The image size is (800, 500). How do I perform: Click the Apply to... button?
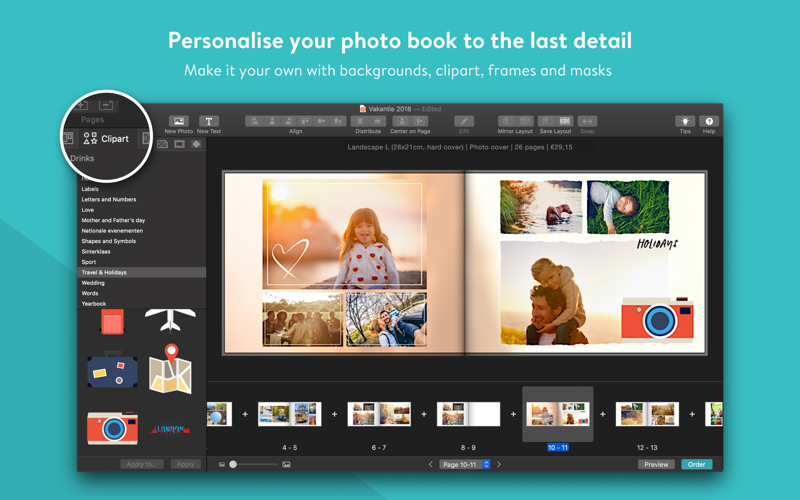[x=142, y=464]
